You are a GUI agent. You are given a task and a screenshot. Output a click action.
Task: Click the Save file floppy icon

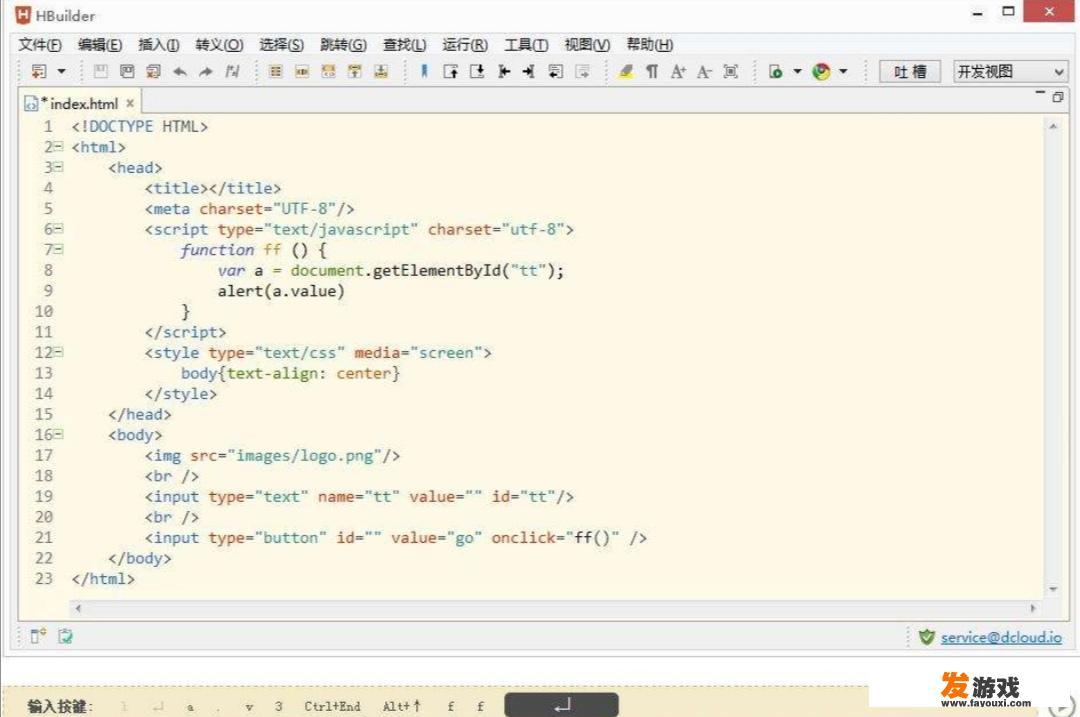click(x=101, y=71)
